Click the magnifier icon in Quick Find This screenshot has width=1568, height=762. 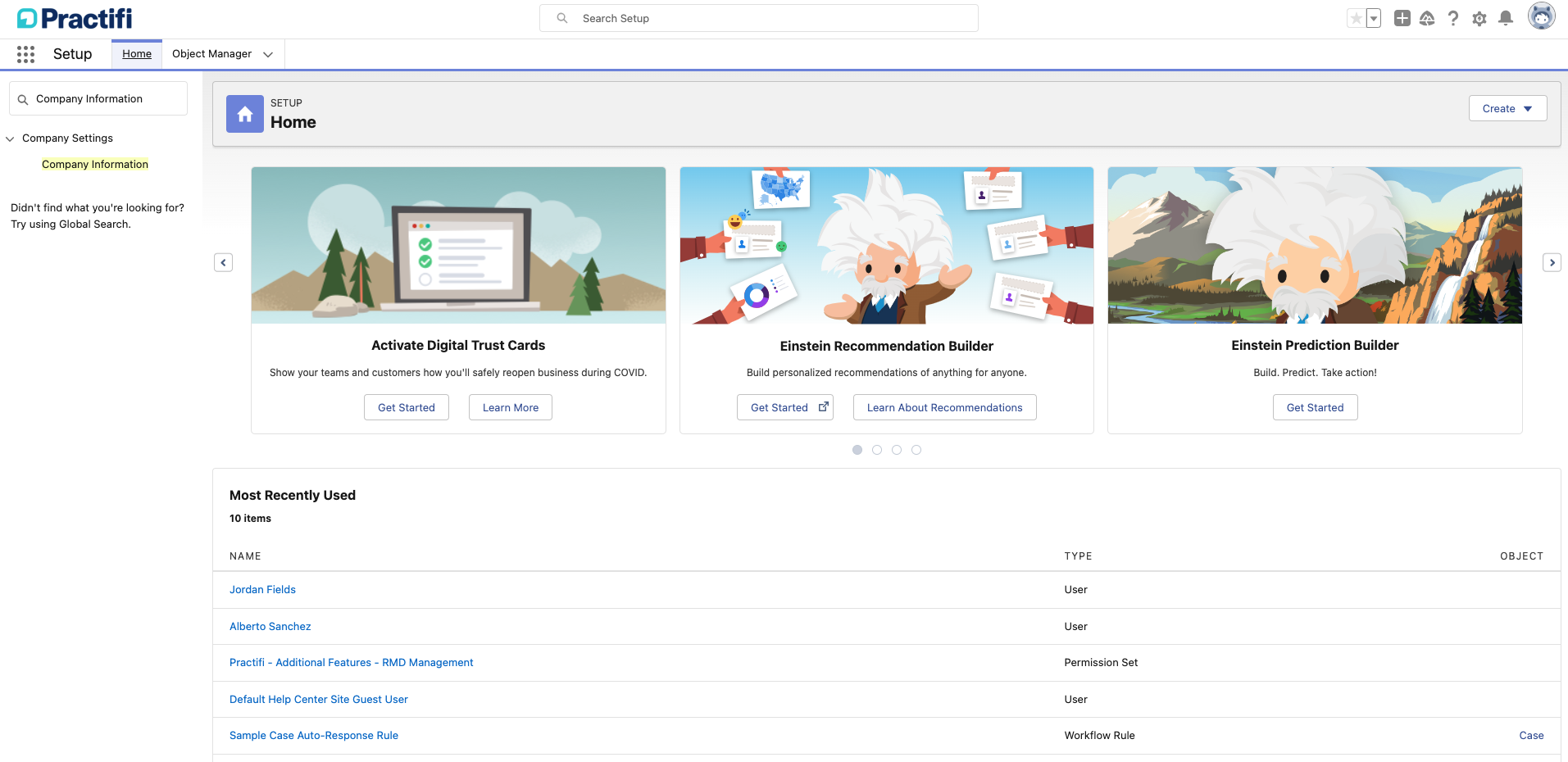coord(23,99)
